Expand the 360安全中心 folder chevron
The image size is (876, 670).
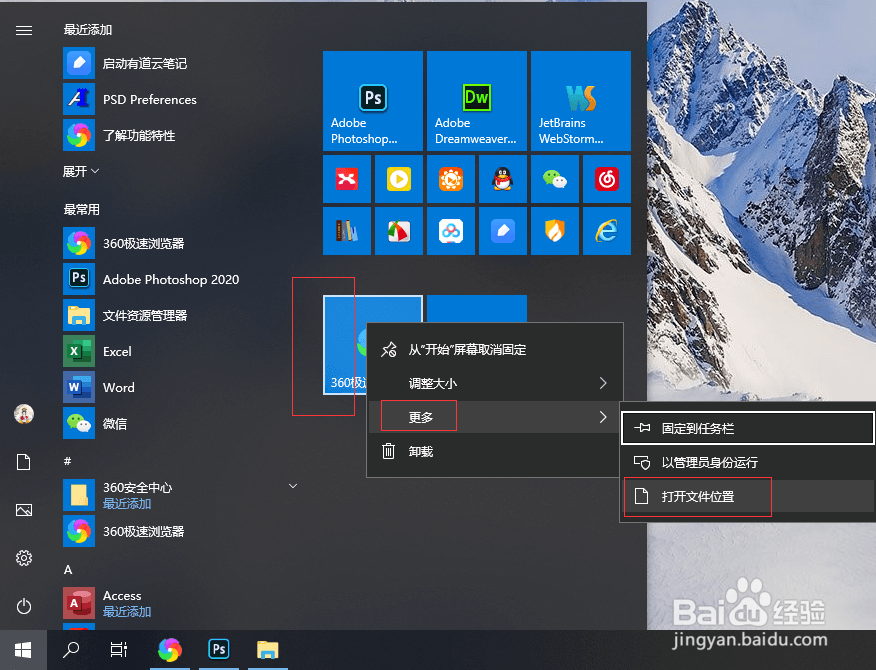pos(293,486)
